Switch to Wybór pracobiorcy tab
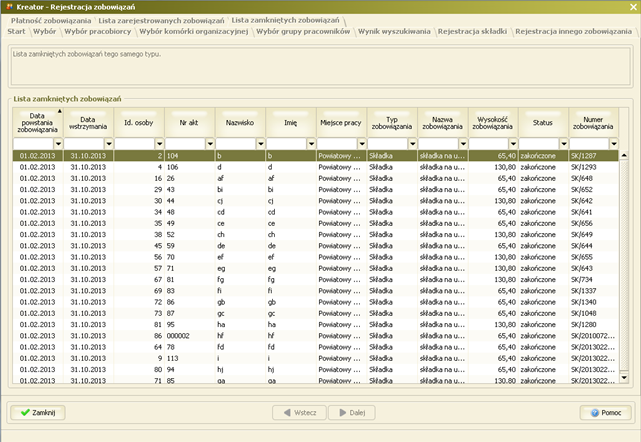Viewport: 641px width, 442px height. tap(98, 31)
